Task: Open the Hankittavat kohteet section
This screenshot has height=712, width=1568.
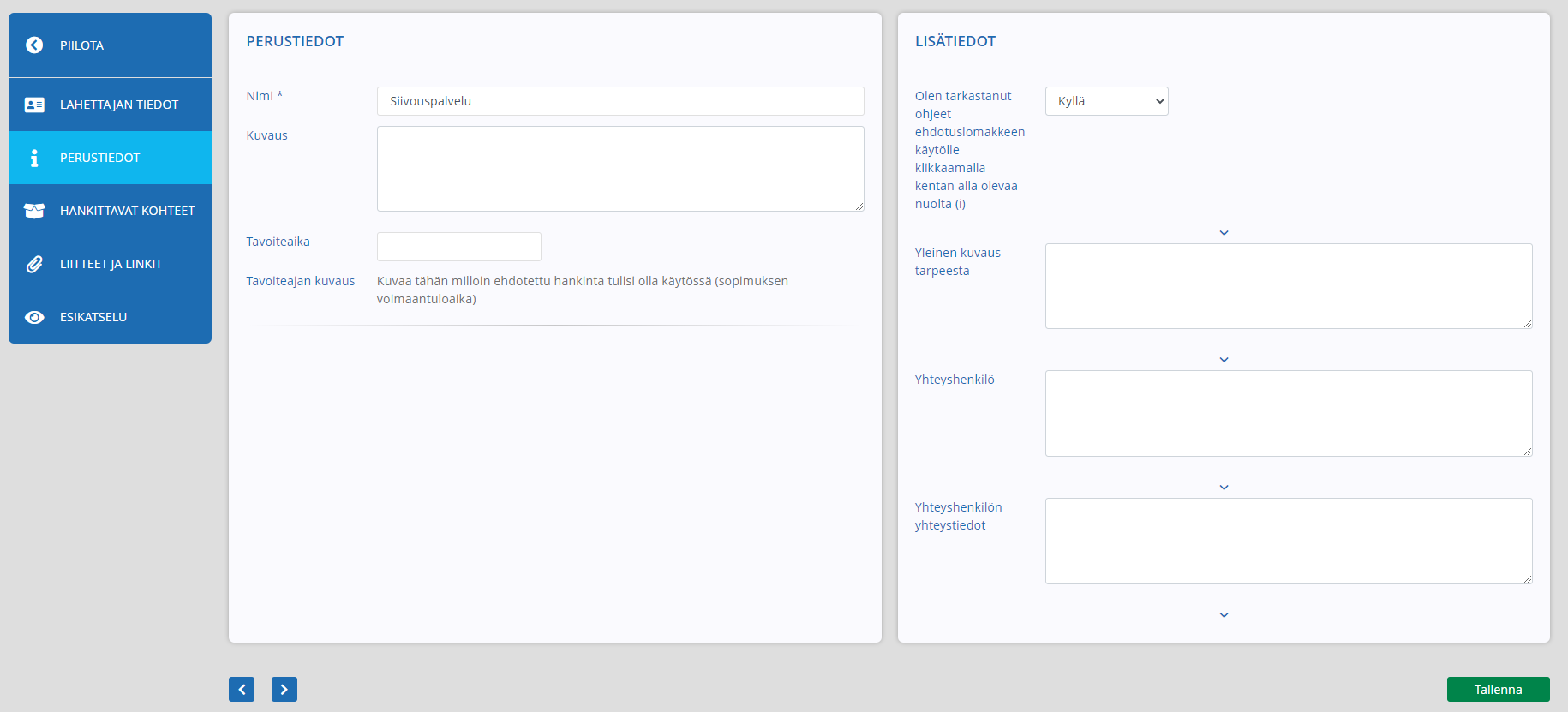Action: coord(110,211)
